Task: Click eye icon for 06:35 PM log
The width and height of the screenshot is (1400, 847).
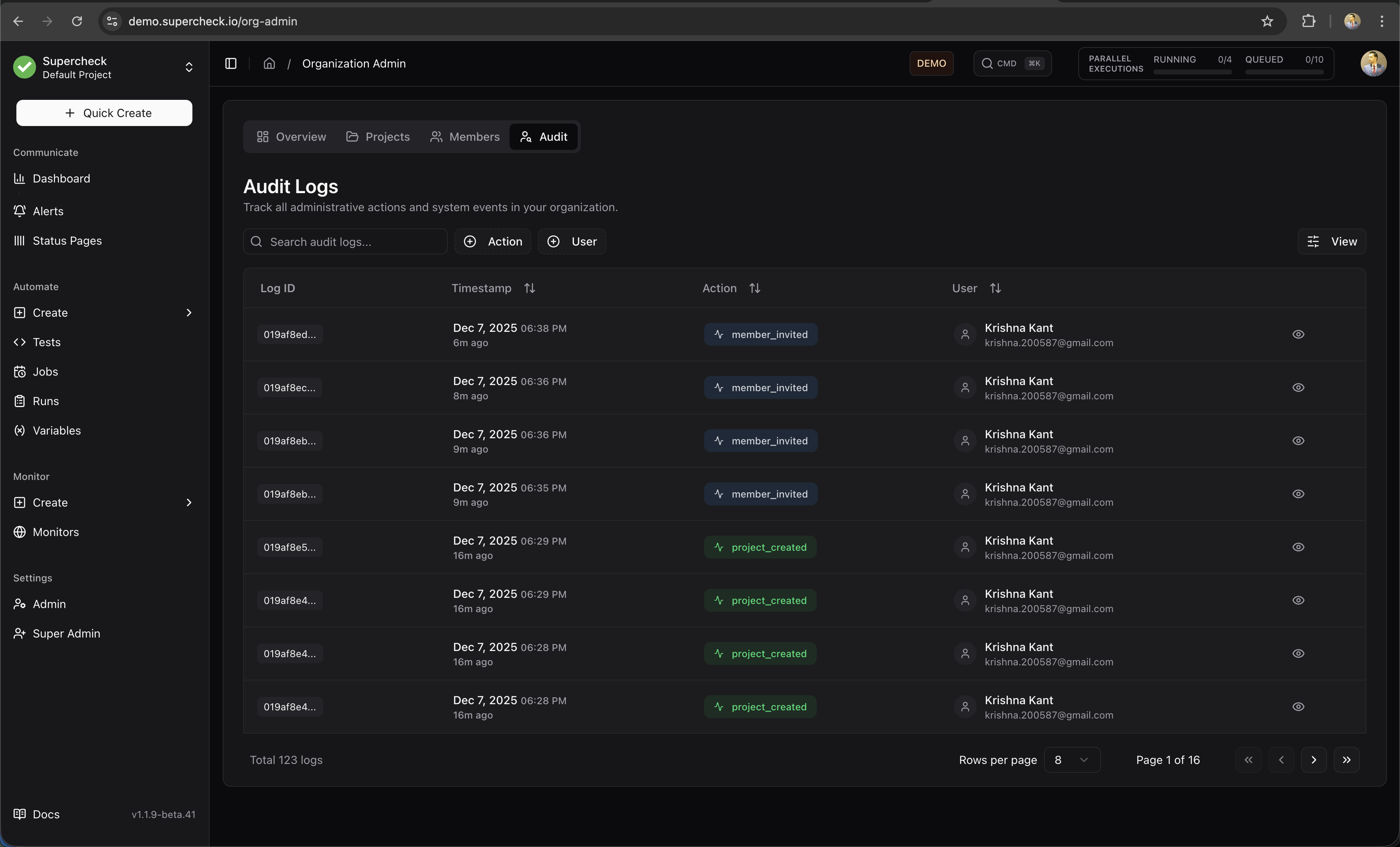Action: (x=1298, y=494)
